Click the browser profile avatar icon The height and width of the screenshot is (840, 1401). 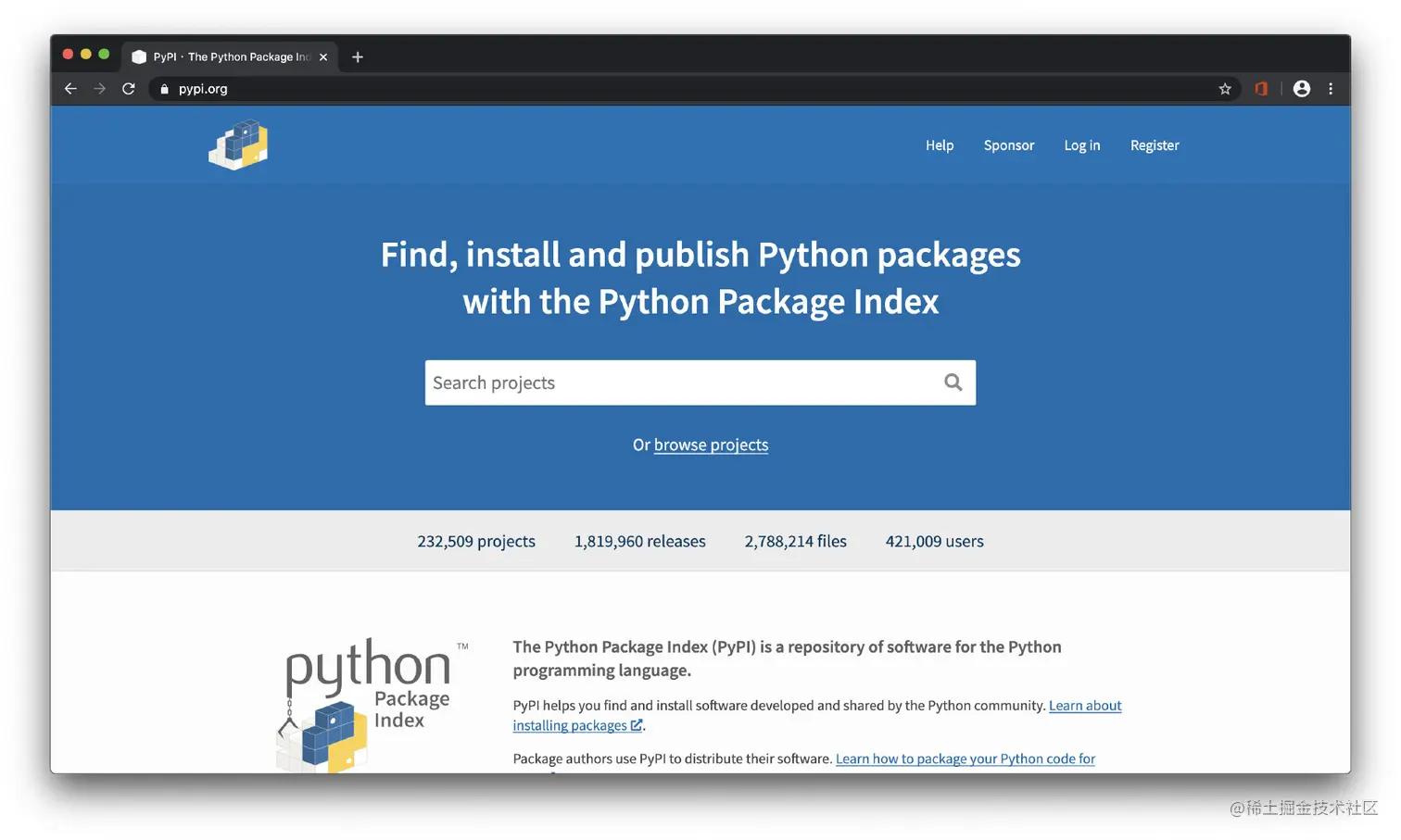tap(1301, 89)
